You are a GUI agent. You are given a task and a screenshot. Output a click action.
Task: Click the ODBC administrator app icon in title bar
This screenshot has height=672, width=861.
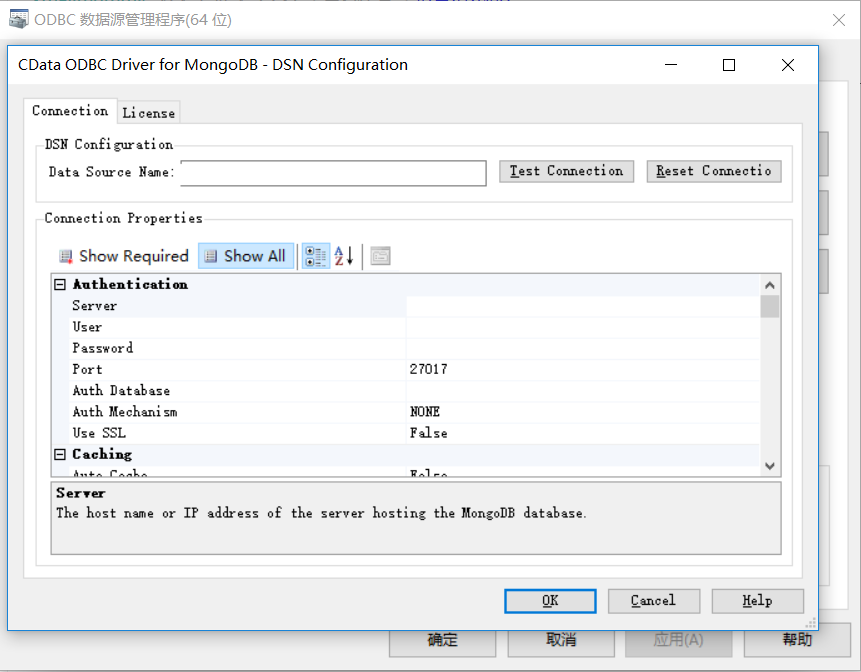click(19, 19)
